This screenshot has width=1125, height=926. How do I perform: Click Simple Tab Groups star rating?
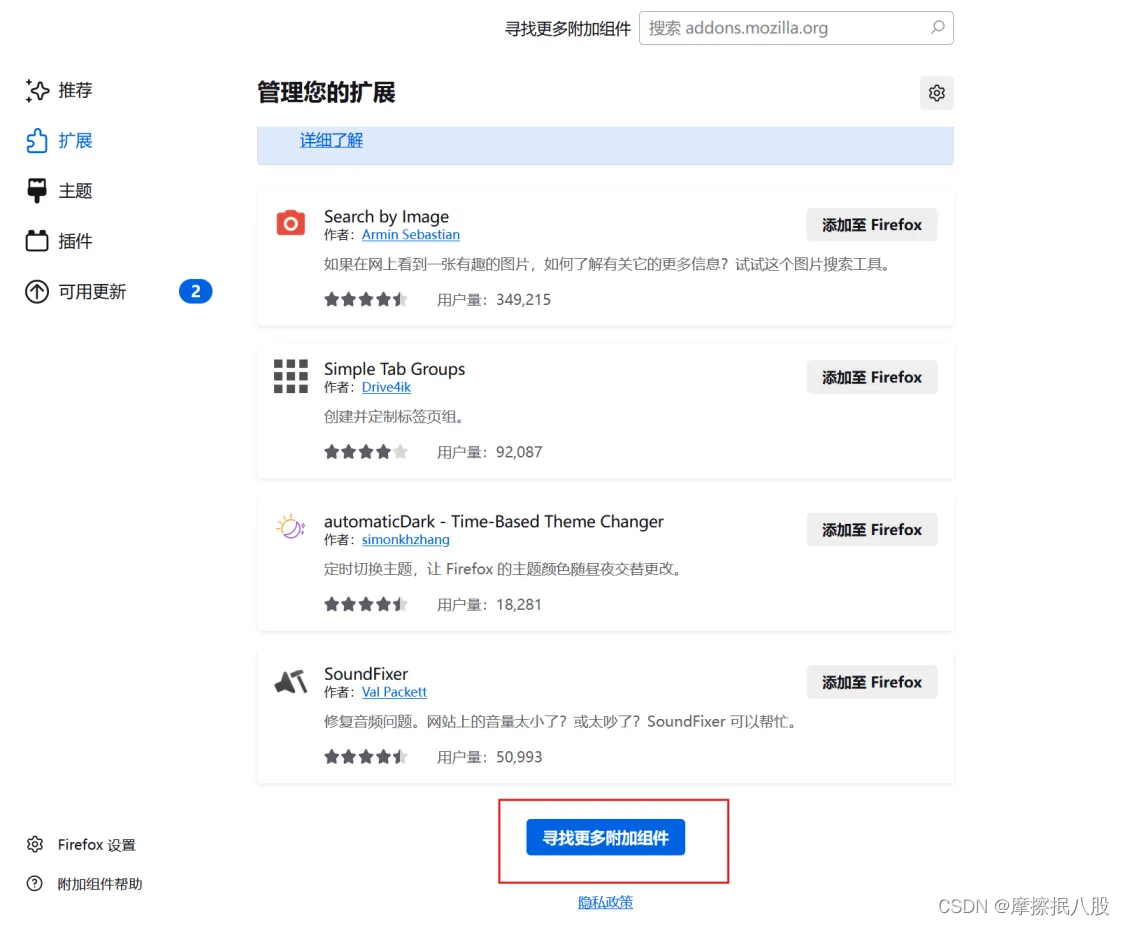coord(365,452)
